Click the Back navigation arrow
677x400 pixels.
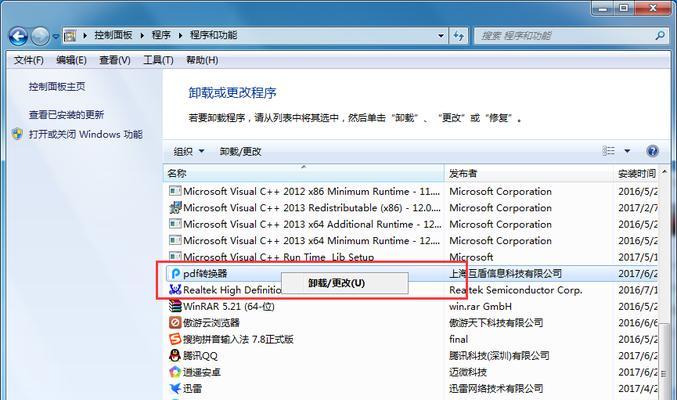[x=18, y=36]
